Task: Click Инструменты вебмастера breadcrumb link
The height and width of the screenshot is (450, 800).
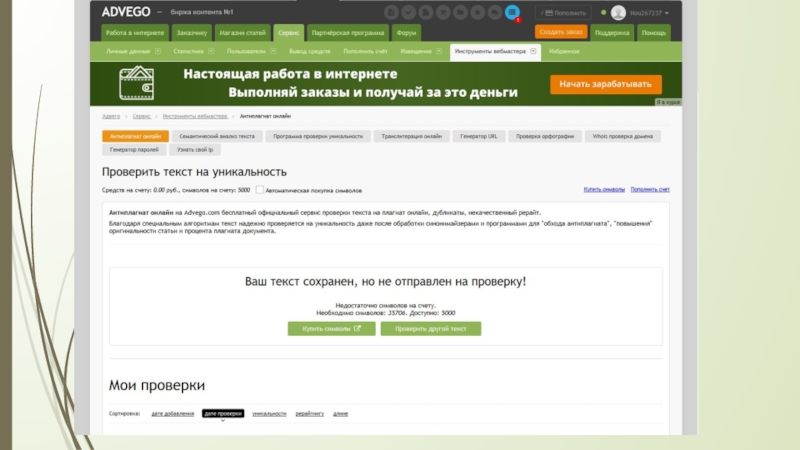Action: point(195,116)
